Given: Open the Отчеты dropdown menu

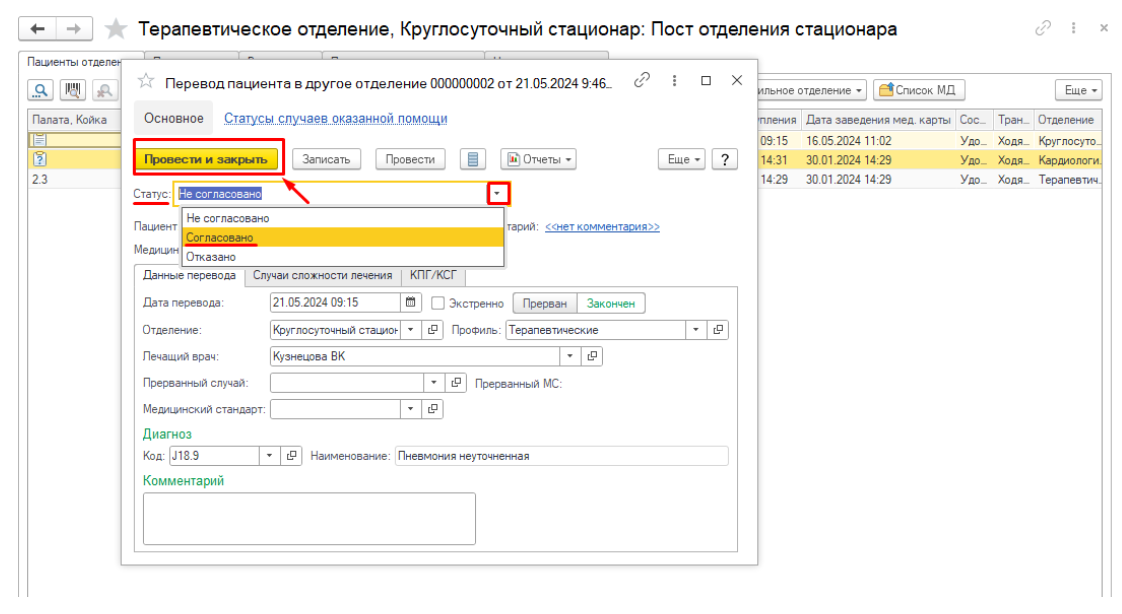Looking at the screenshot, I should [x=539, y=159].
